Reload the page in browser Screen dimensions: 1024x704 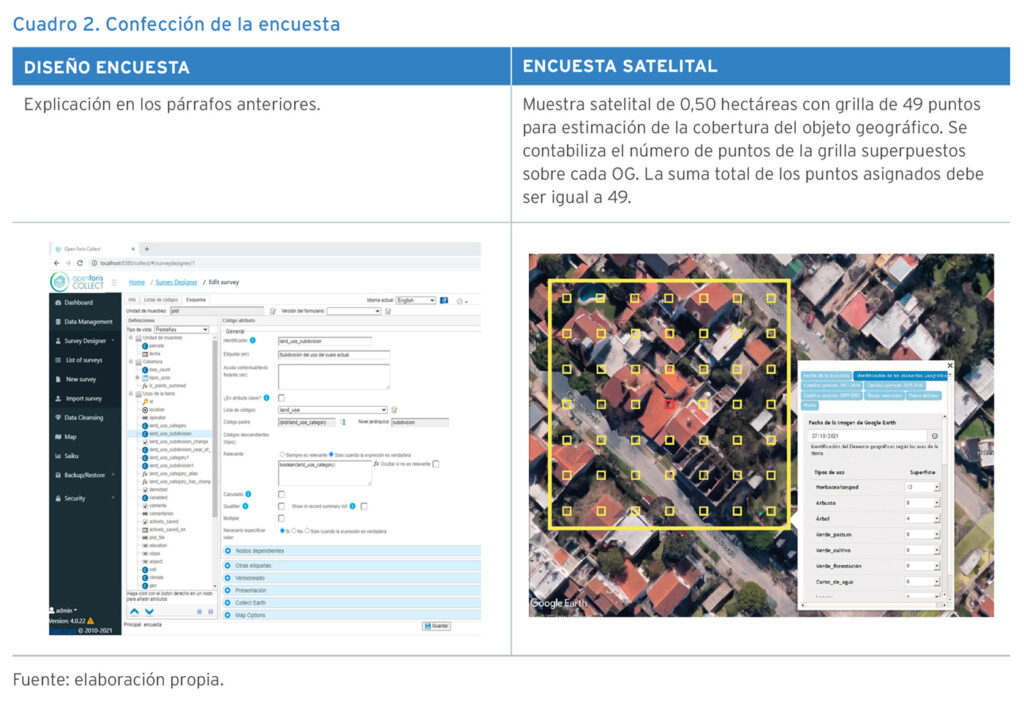[x=80, y=263]
